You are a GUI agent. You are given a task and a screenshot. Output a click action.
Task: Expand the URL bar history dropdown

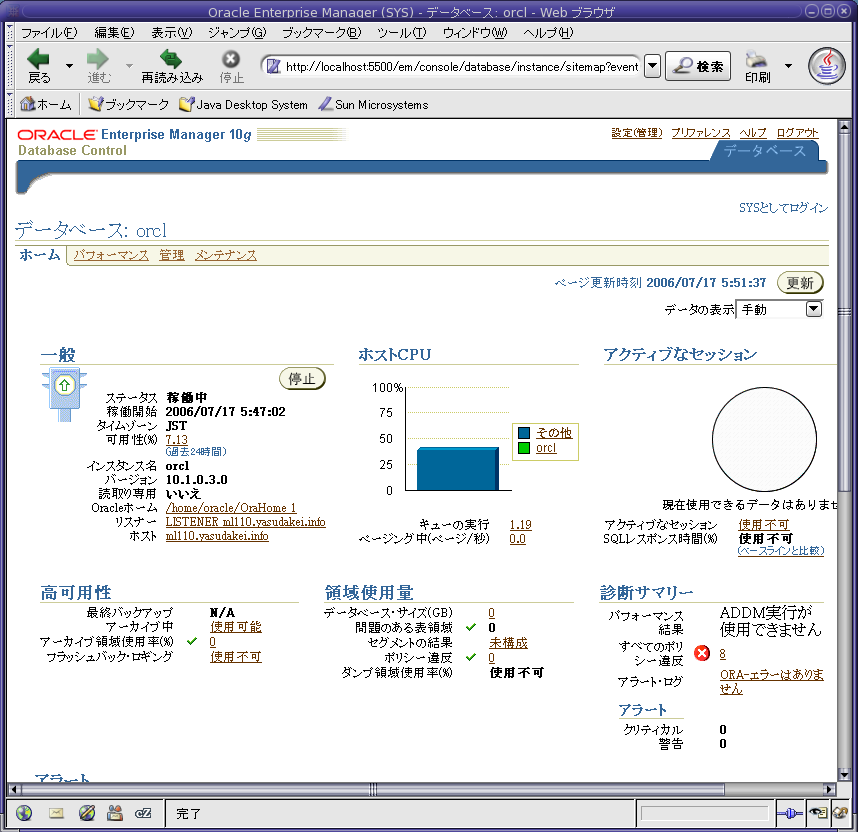point(652,66)
